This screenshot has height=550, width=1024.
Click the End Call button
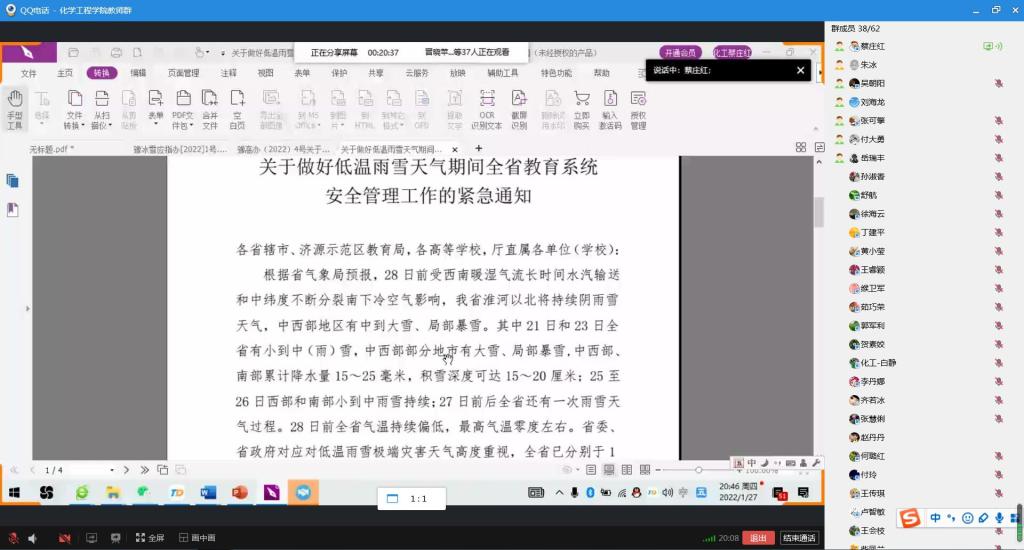[799, 538]
